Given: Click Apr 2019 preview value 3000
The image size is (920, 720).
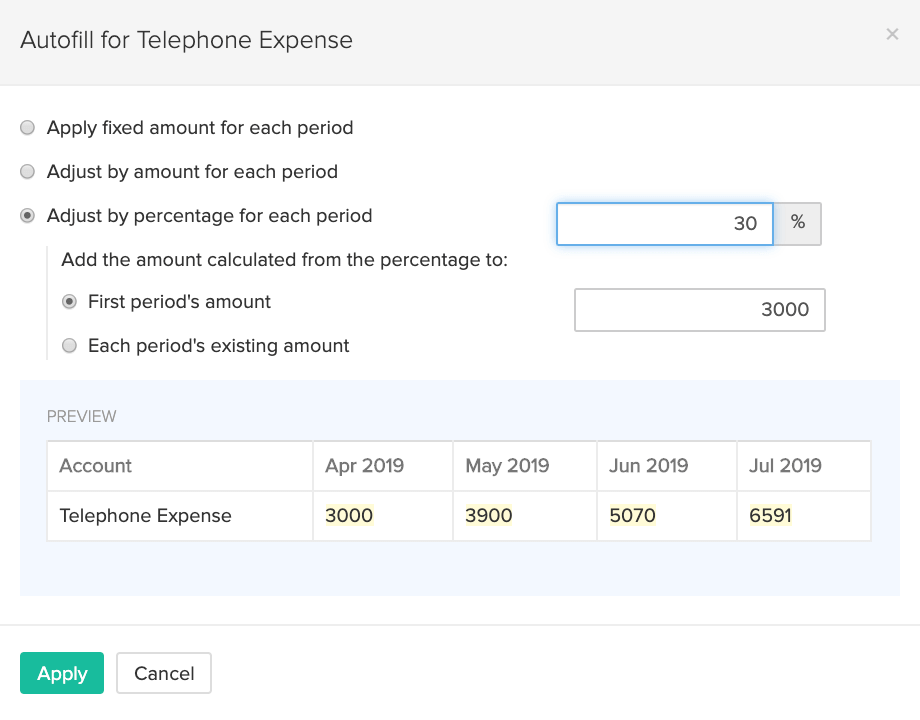Looking at the screenshot, I should coord(349,516).
